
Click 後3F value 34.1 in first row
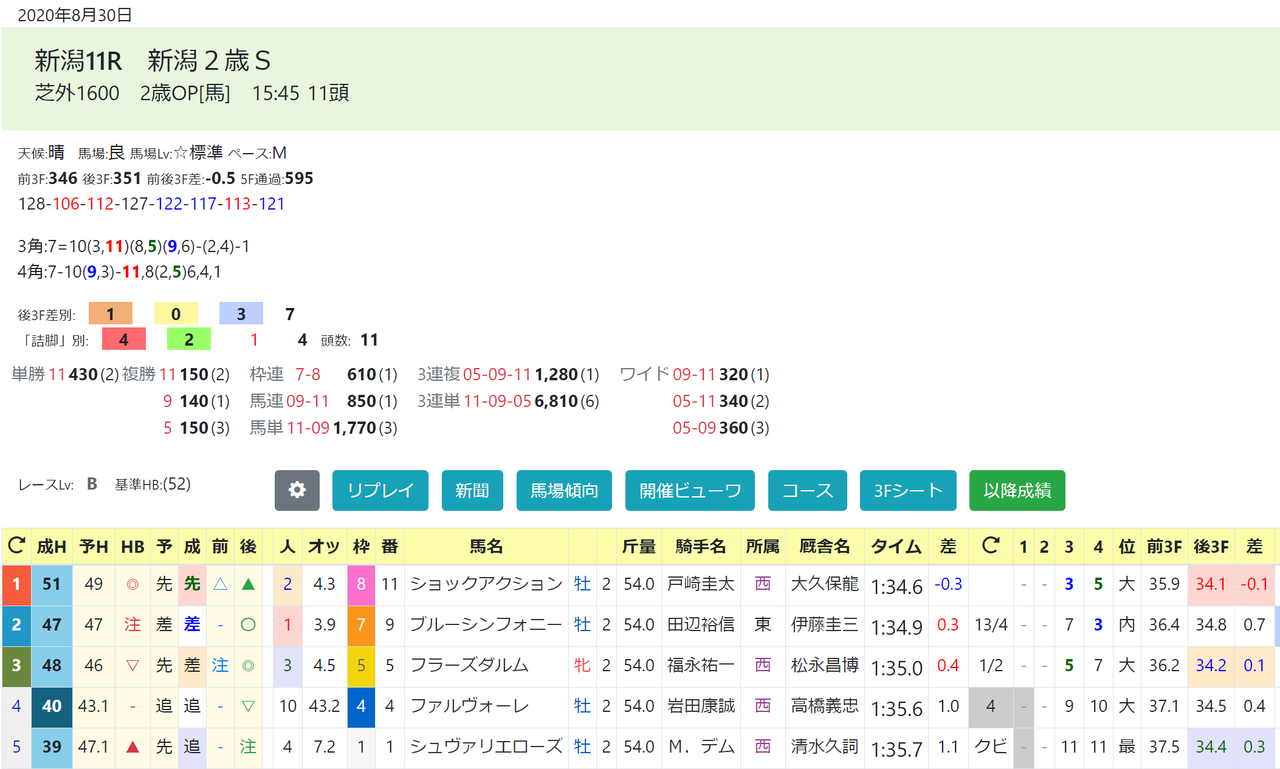1210,585
